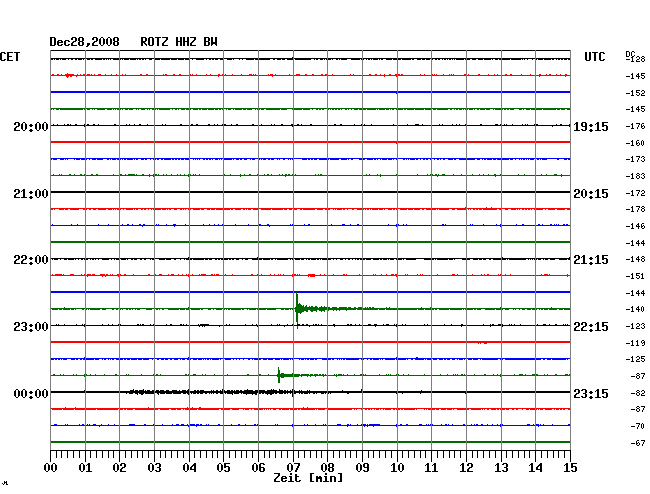Click the "20:15" UTC time label

[x=591, y=194]
